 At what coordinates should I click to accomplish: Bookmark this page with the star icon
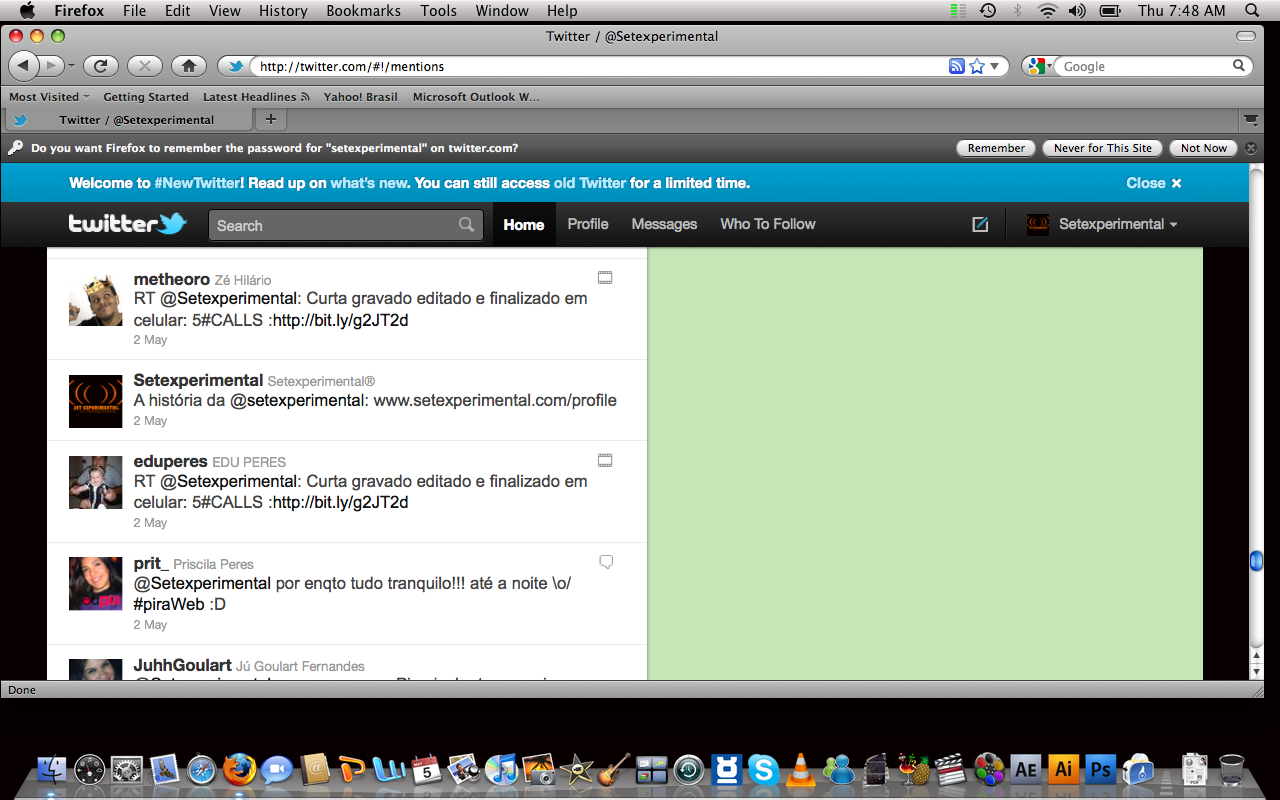point(977,66)
